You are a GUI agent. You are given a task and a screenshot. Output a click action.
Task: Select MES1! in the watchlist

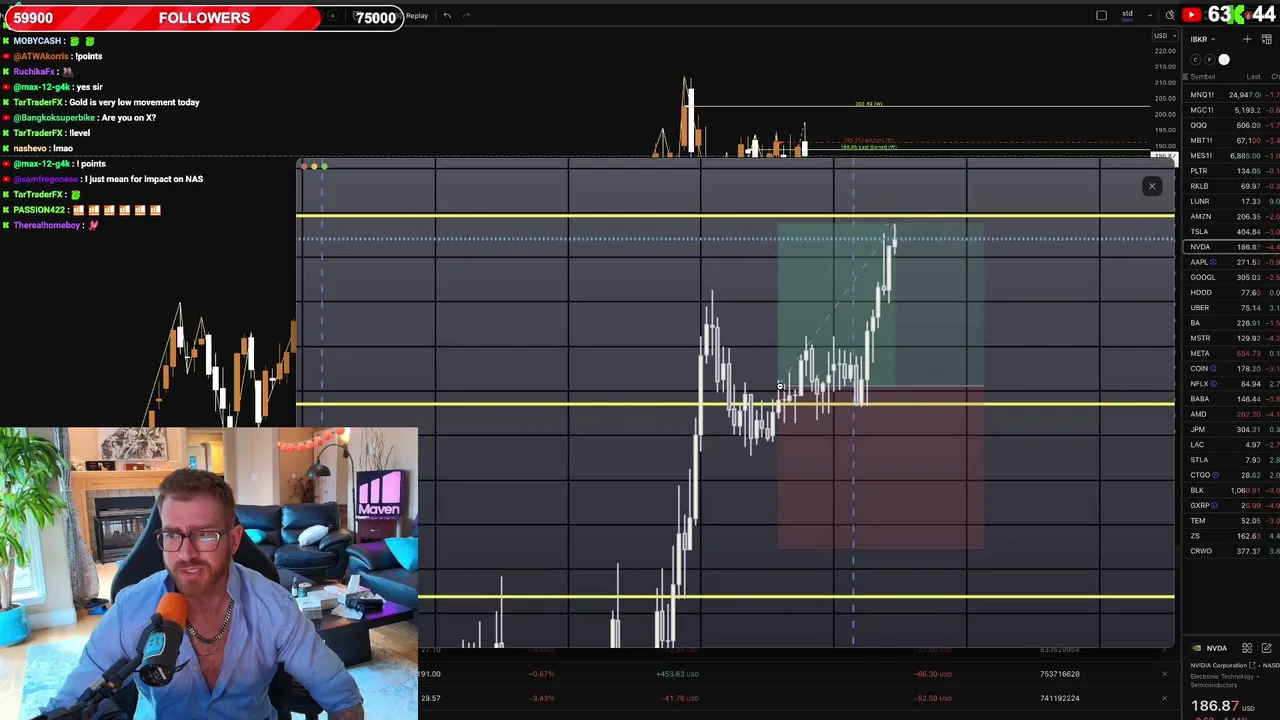(x=1232, y=156)
